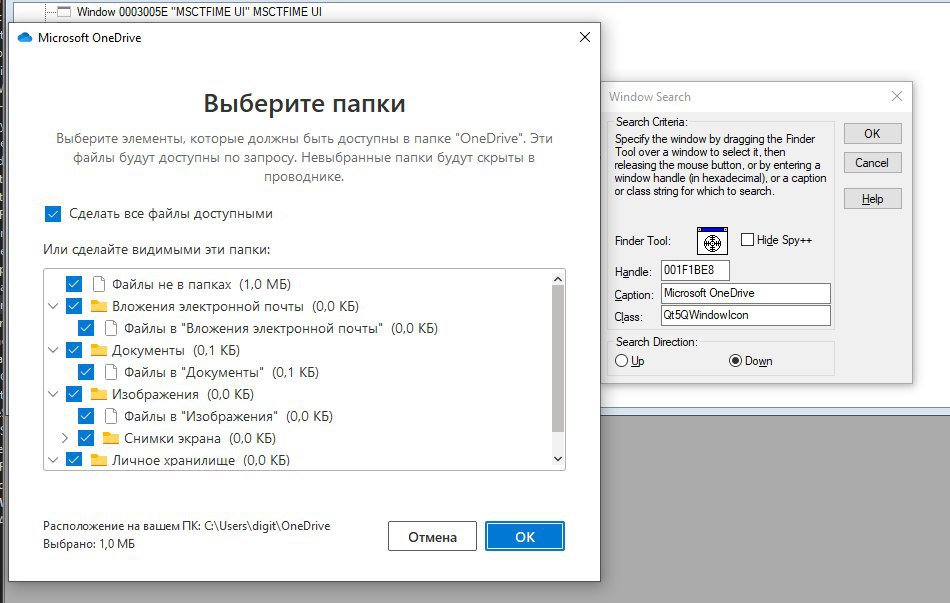
Task: Select the Down search direction radio button
Action: pyautogui.click(x=735, y=361)
